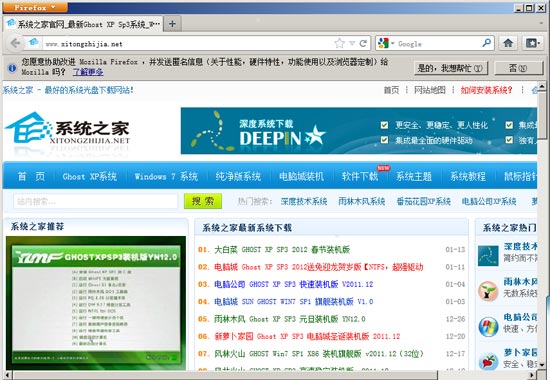Open the Firefox application menu button
The width and height of the screenshot is (550, 380).
pyautogui.click(x=35, y=7)
